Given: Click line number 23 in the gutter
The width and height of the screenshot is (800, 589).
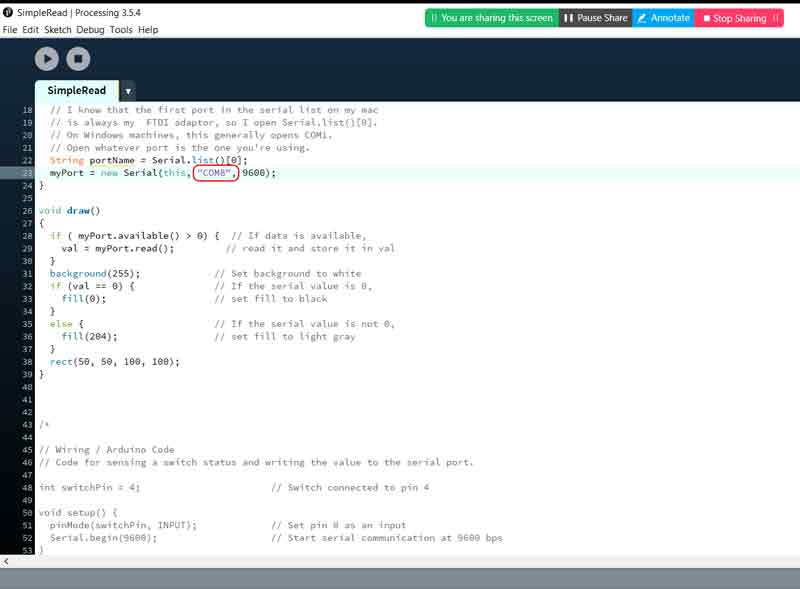Looking at the screenshot, I should (x=27, y=173).
